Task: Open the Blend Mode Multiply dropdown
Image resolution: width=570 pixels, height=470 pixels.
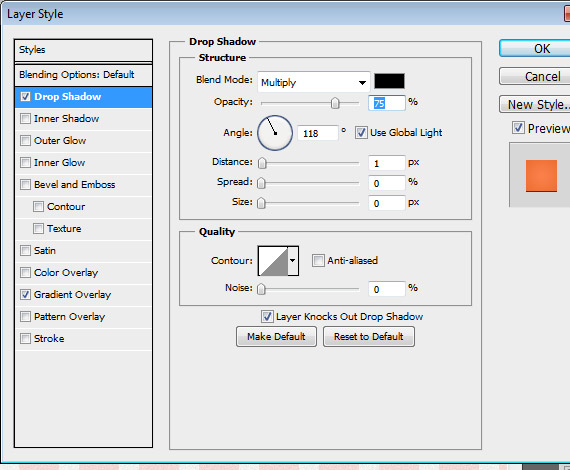Action: click(x=314, y=82)
